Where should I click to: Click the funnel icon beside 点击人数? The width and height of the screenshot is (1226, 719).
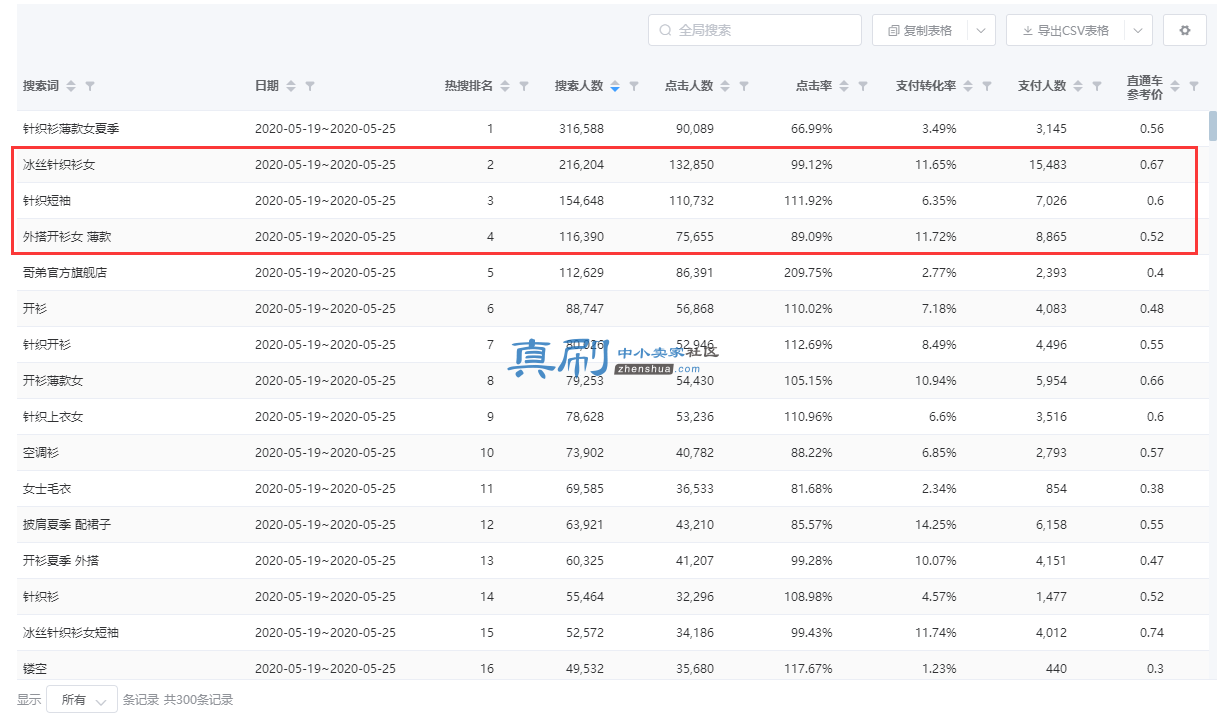coord(744,86)
